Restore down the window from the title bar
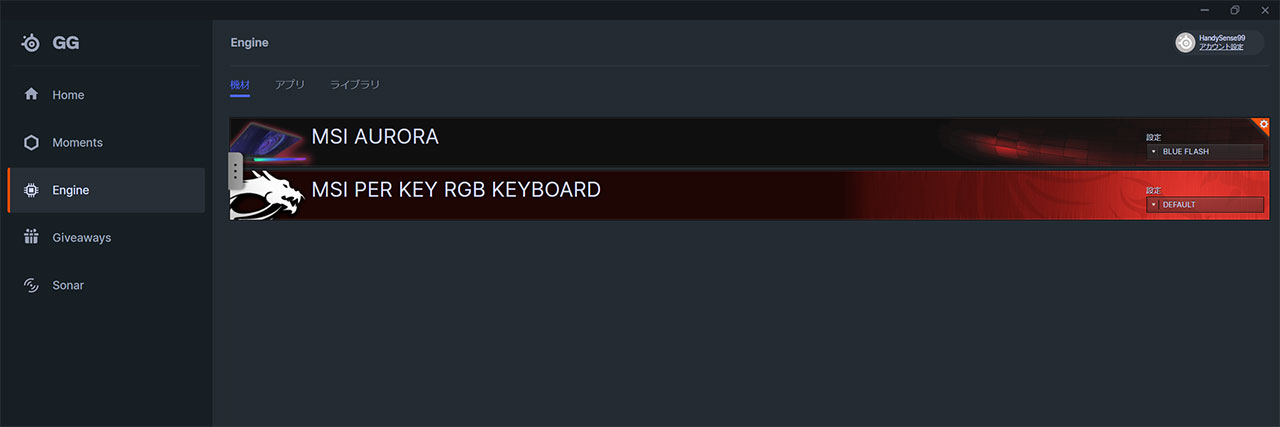Screen dimensions: 1280x427 (1235, 10)
